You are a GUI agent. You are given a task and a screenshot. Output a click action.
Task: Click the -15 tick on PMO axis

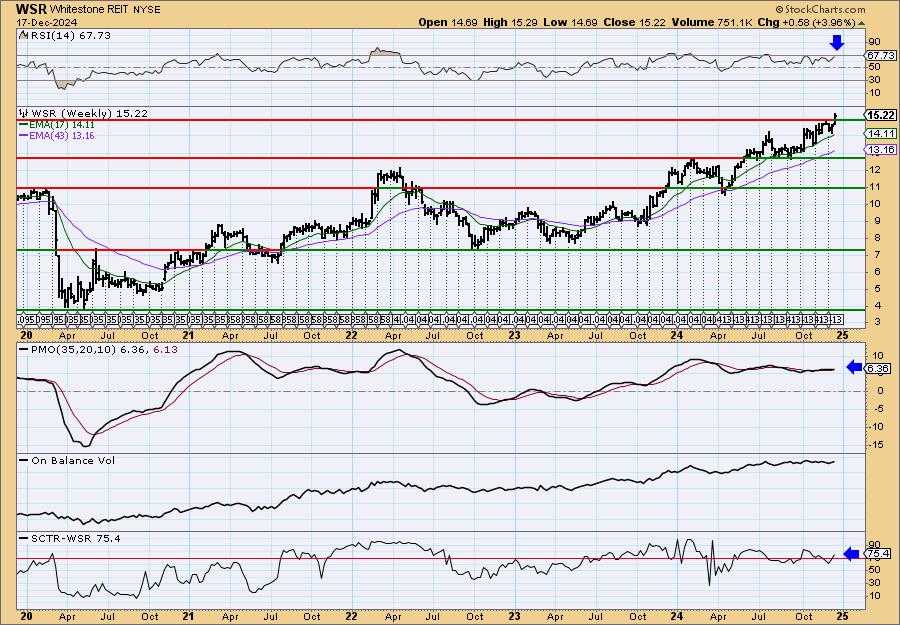pyautogui.click(x=874, y=444)
